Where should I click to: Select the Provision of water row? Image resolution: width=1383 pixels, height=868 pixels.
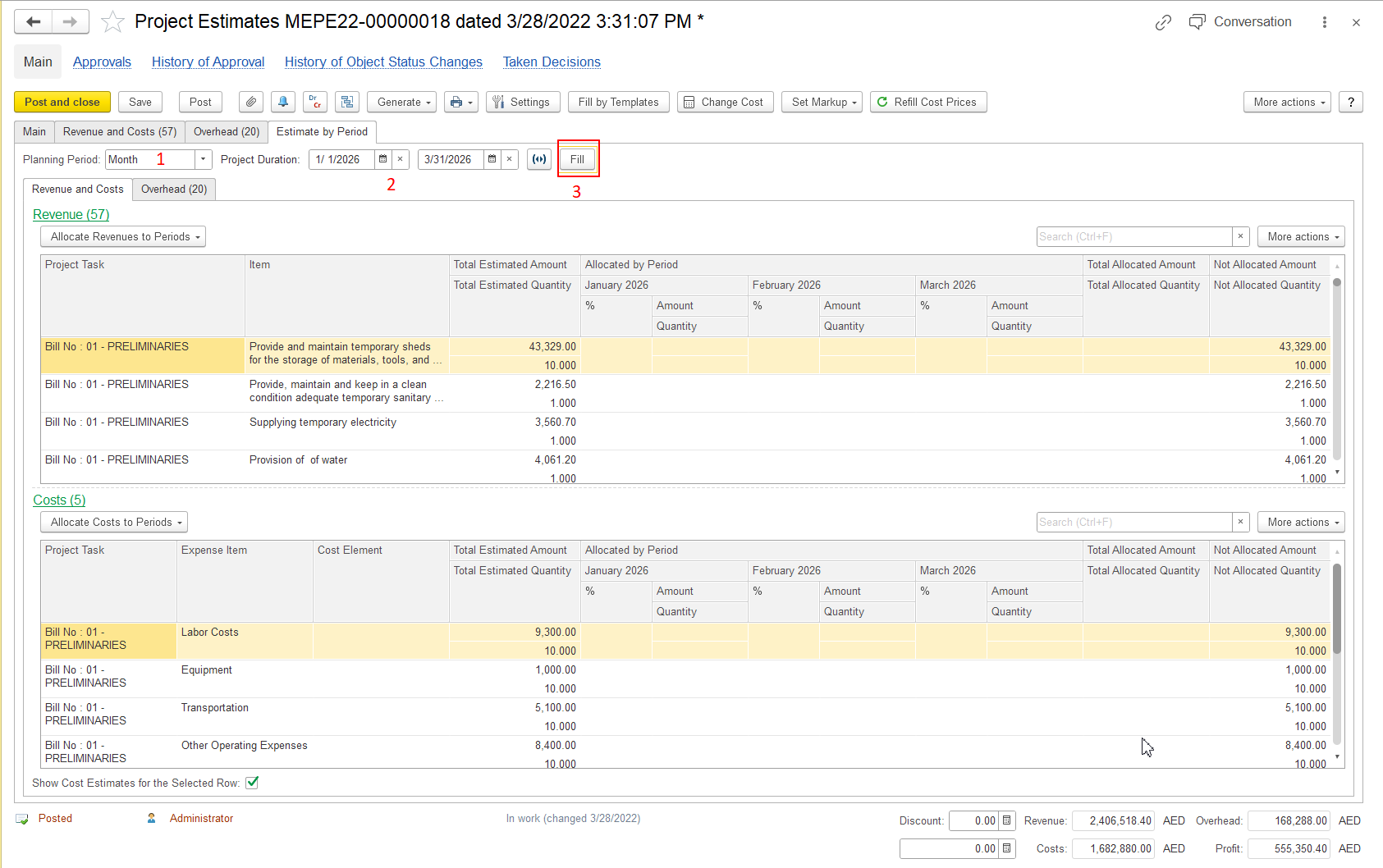(x=685, y=467)
